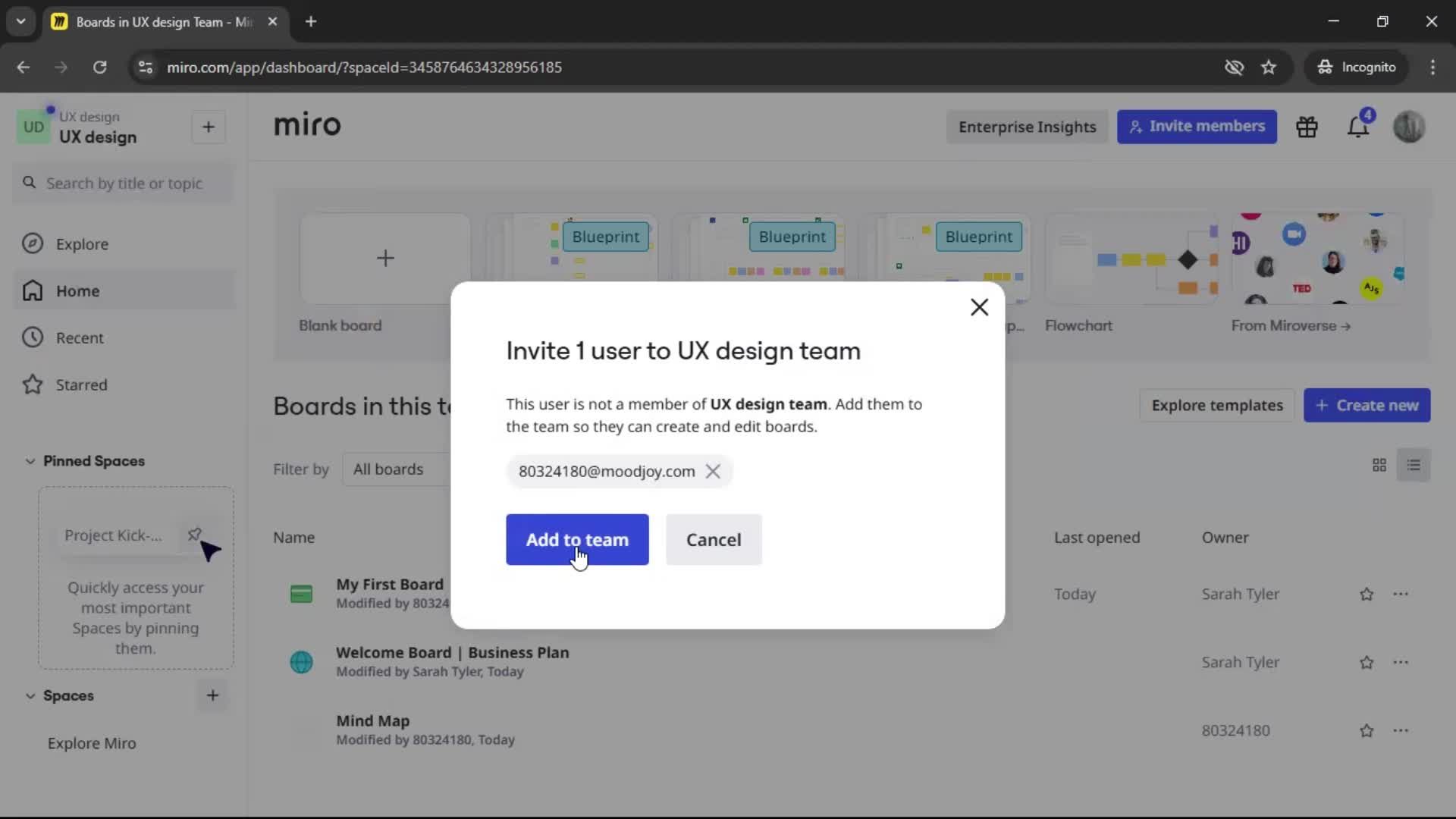
Task: Open Mind Map board
Action: [372, 720]
